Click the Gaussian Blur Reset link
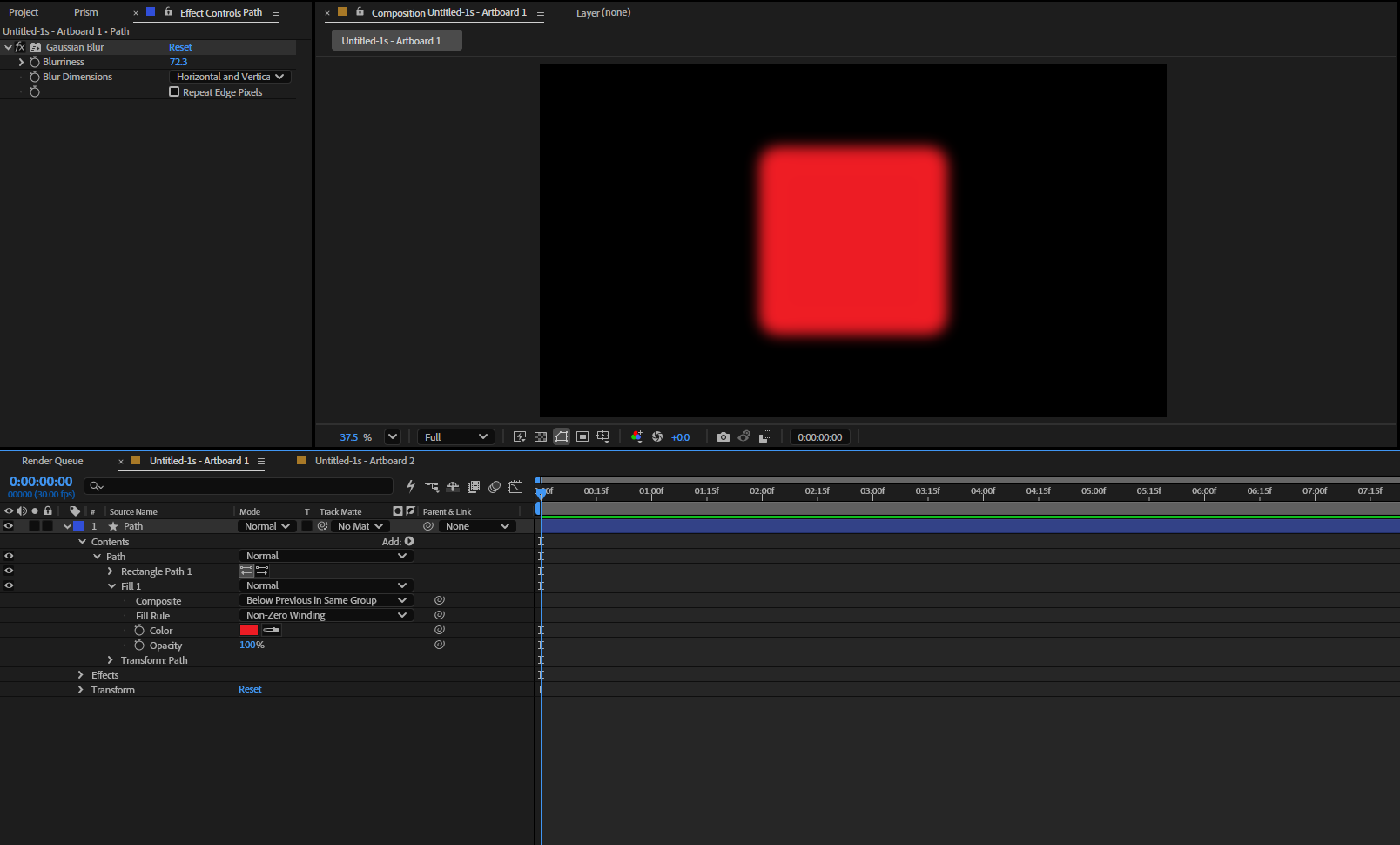Image resolution: width=1400 pixels, height=845 pixels. (180, 47)
